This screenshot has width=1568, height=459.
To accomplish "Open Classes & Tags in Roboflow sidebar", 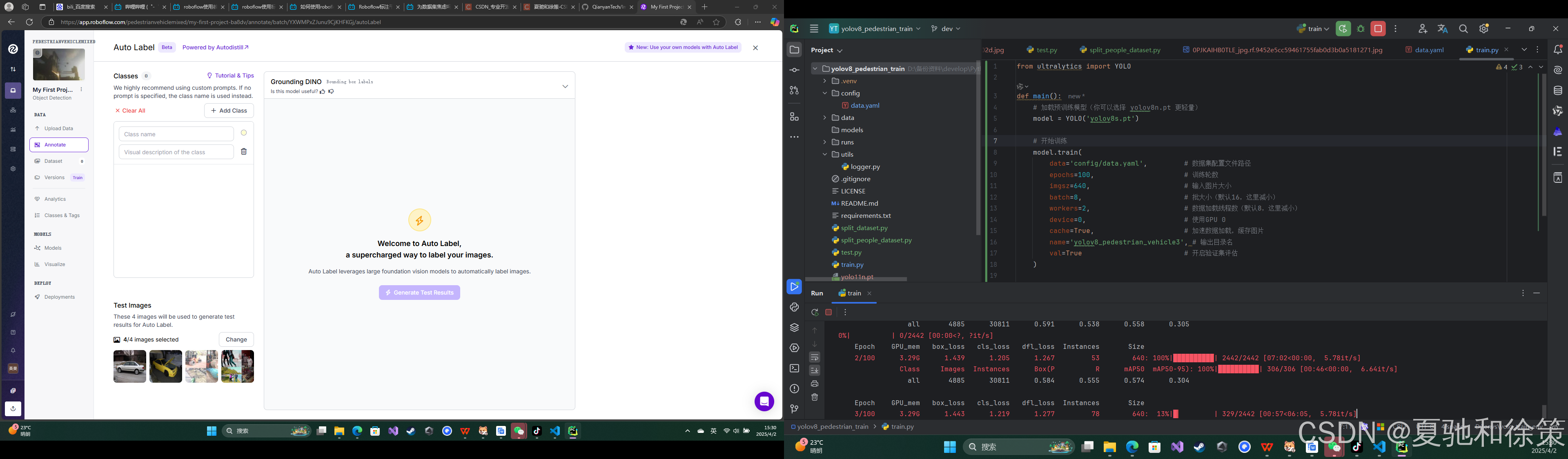I will [62, 215].
